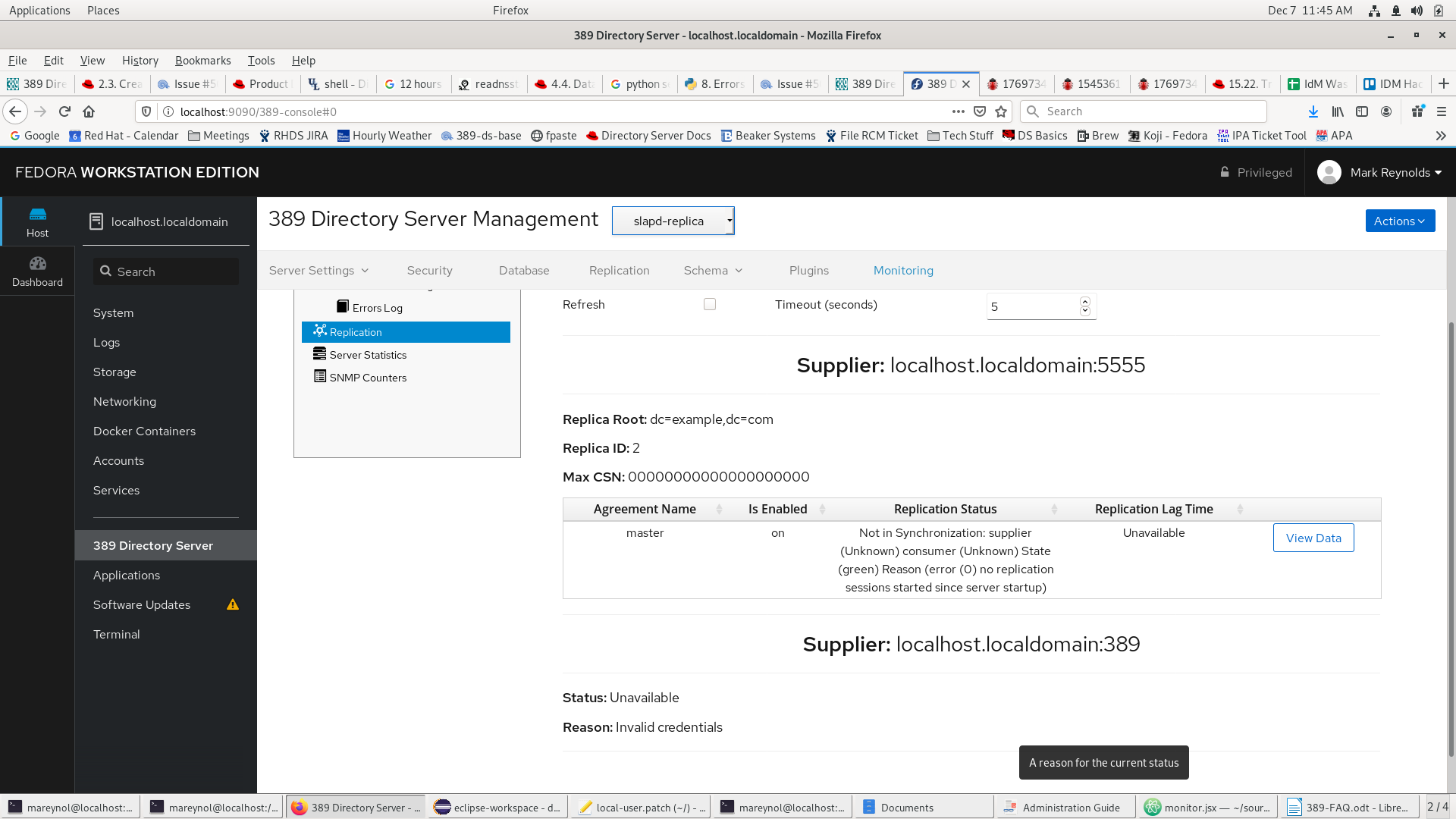Open Docker Containers in sidebar
The width and height of the screenshot is (1456, 819).
tap(144, 431)
